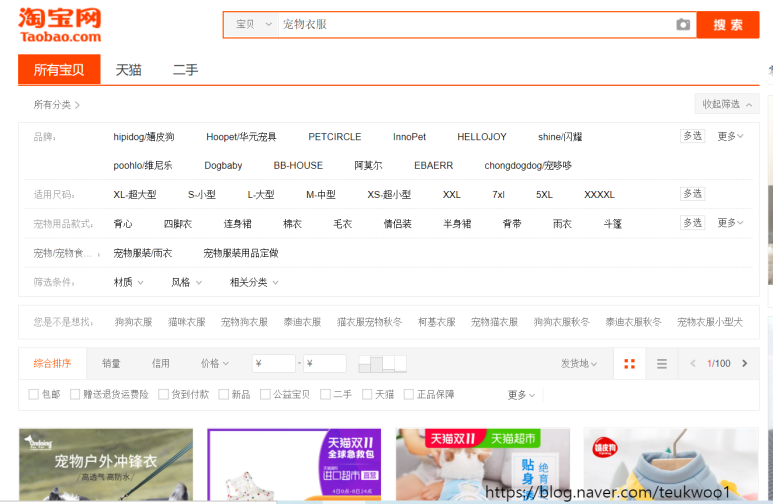Open 所有分类 breadcrumb
The width and height of the screenshot is (773, 504).
(56, 105)
